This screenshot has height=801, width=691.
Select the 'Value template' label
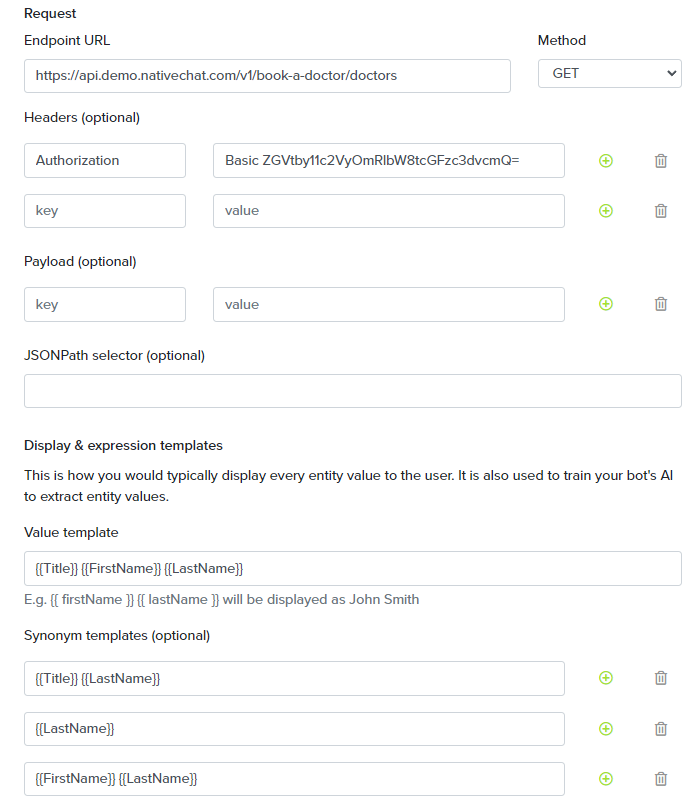click(71, 532)
